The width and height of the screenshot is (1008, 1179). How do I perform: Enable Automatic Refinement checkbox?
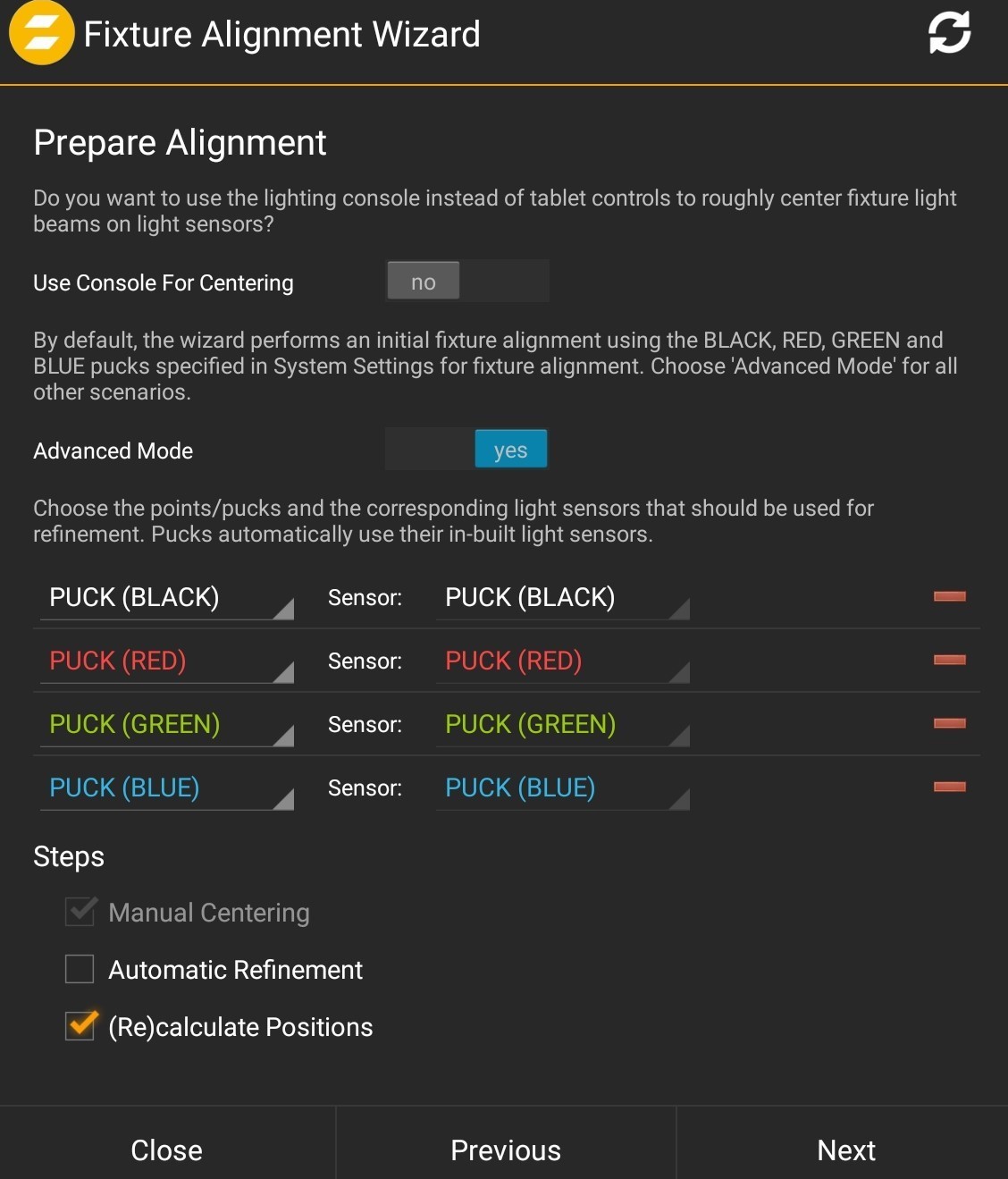tap(80, 969)
